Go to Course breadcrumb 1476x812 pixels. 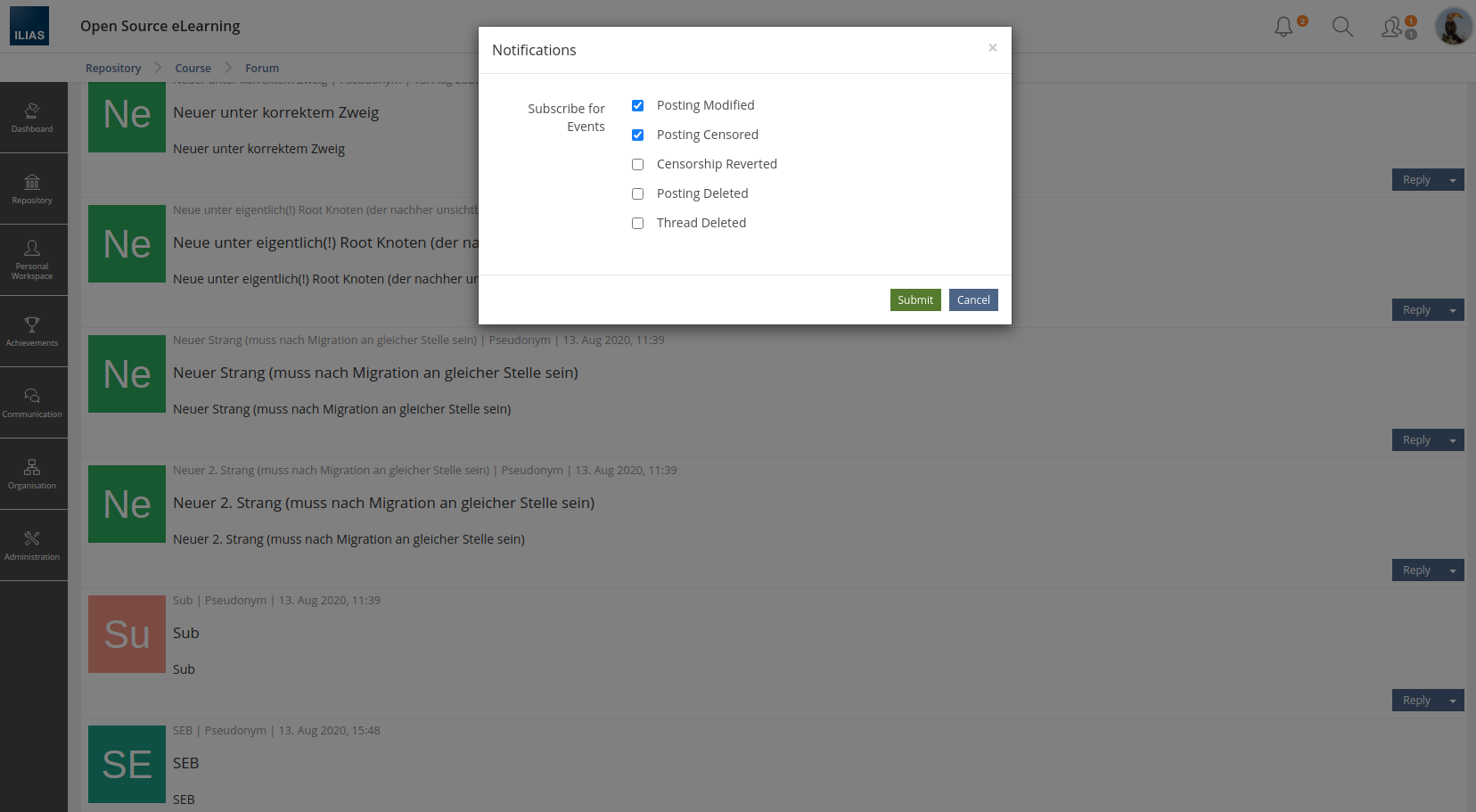(x=193, y=69)
